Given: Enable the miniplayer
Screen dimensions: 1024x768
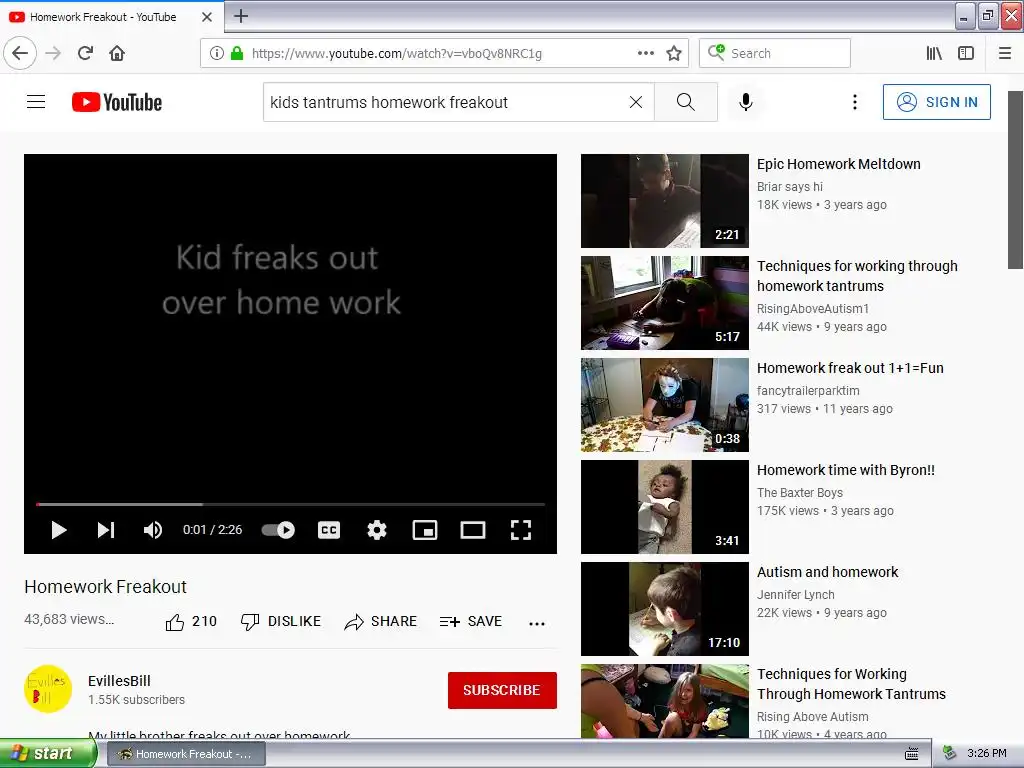Looking at the screenshot, I should (424, 530).
